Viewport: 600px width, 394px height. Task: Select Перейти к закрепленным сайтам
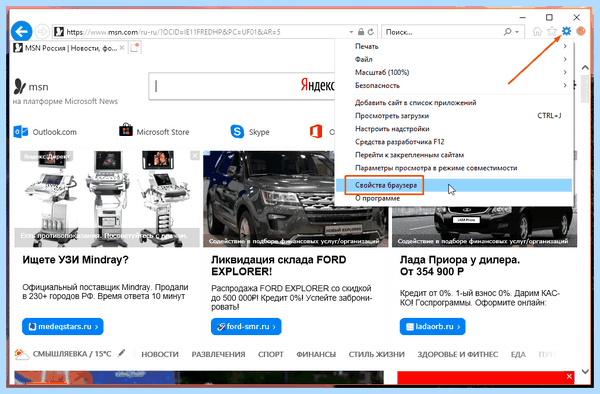(454, 155)
